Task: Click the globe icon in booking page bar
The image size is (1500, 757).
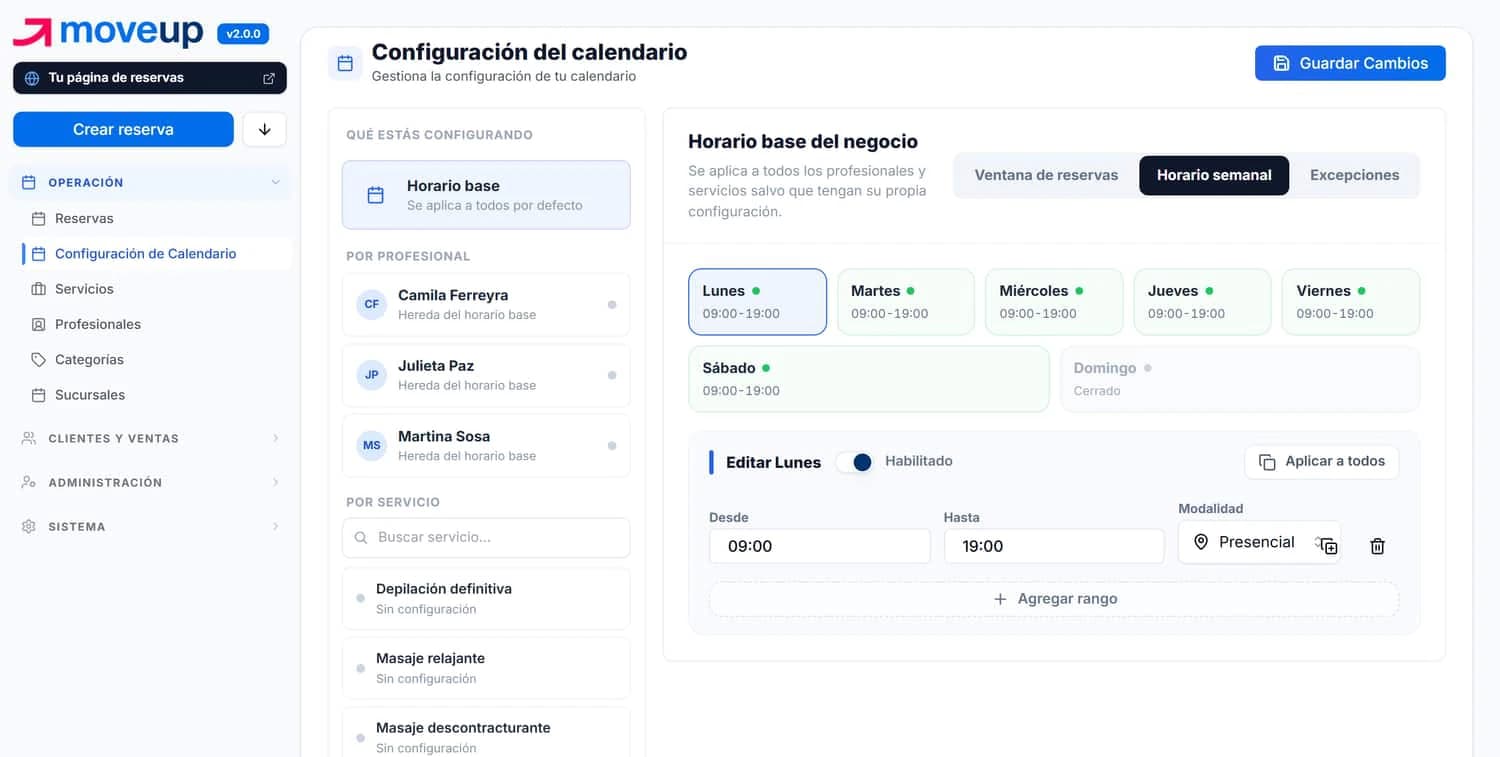Action: 32,78
